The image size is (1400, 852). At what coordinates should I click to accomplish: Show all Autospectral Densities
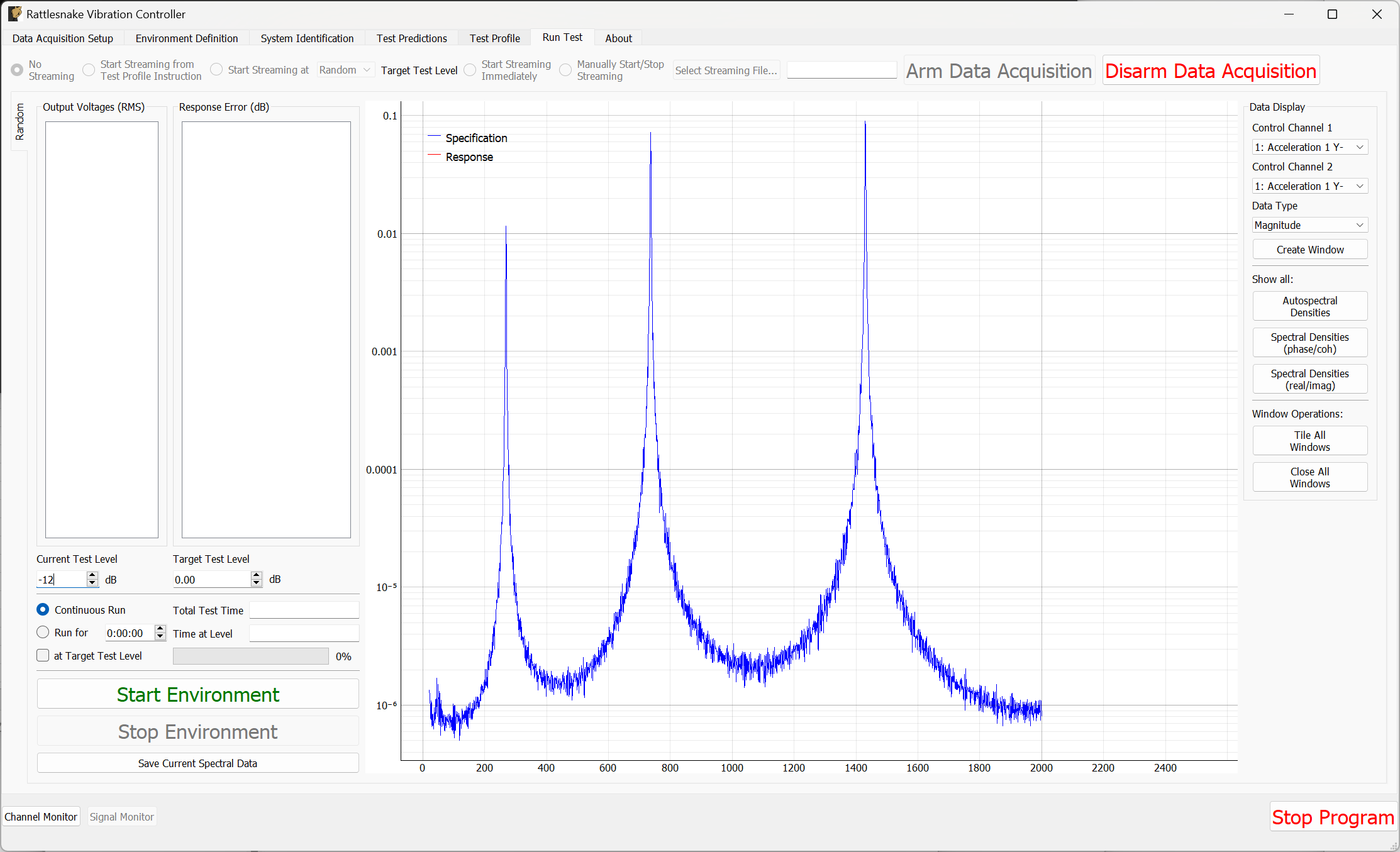(x=1309, y=306)
